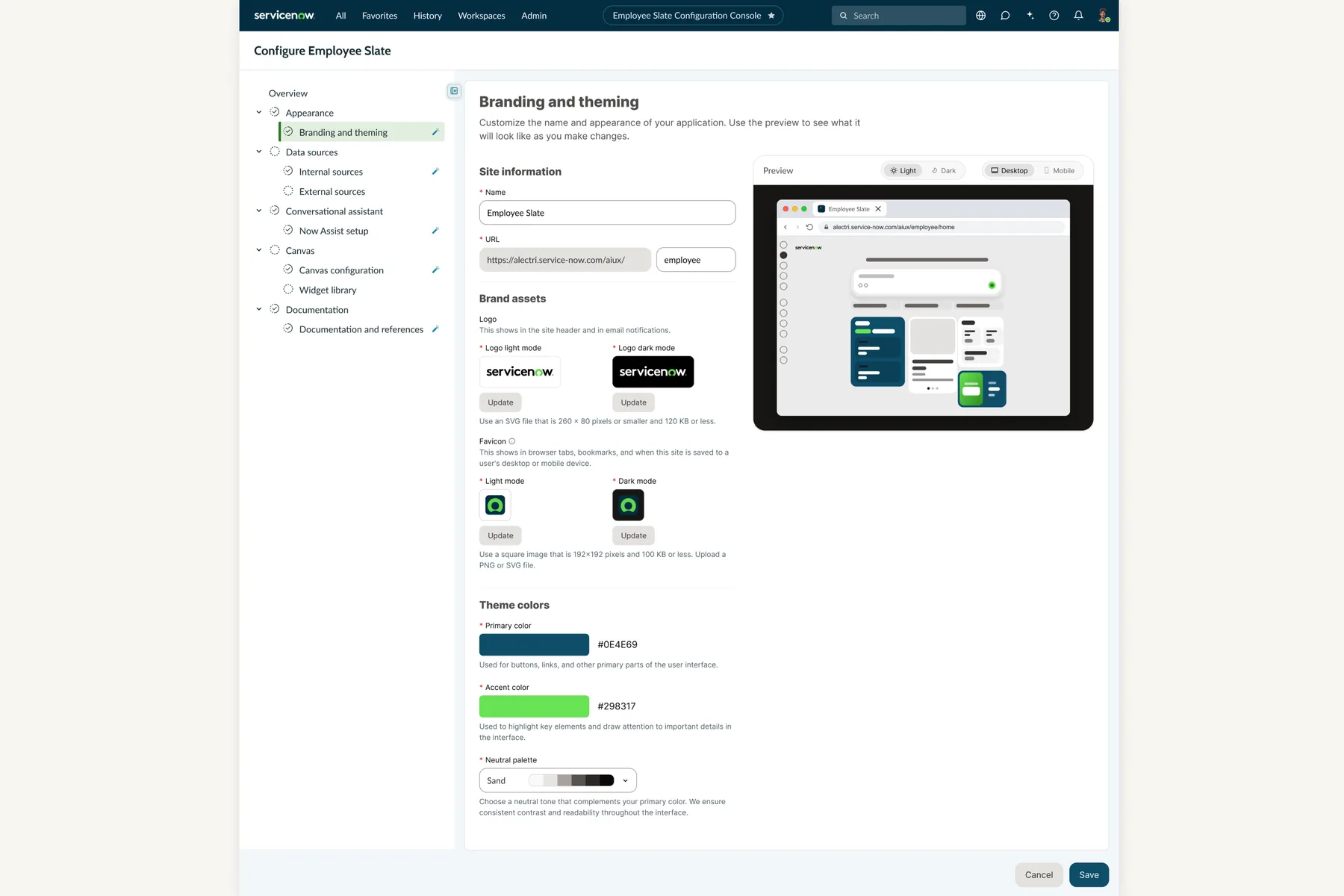Click the edit pencil for Now Assist setup
The image size is (1344, 896).
[435, 231]
